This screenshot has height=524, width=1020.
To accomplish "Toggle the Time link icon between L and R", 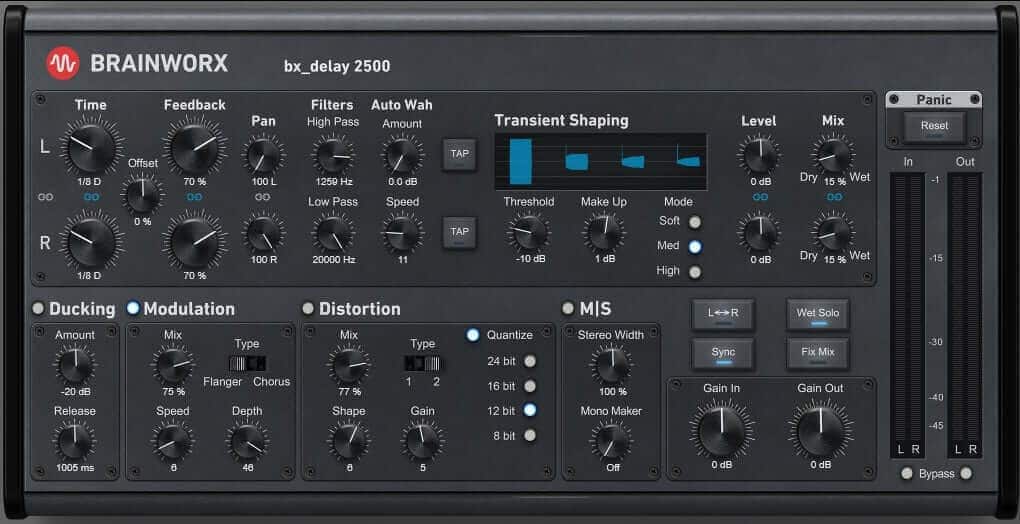I will tap(91, 196).
